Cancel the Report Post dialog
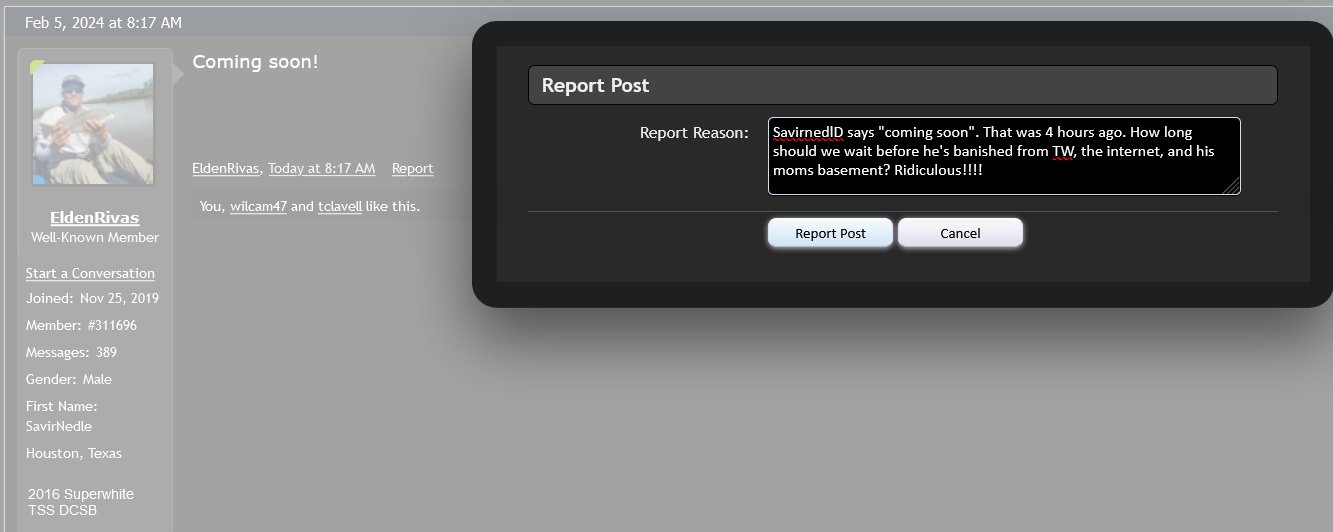This screenshot has width=1333, height=532. pyautogui.click(x=960, y=233)
